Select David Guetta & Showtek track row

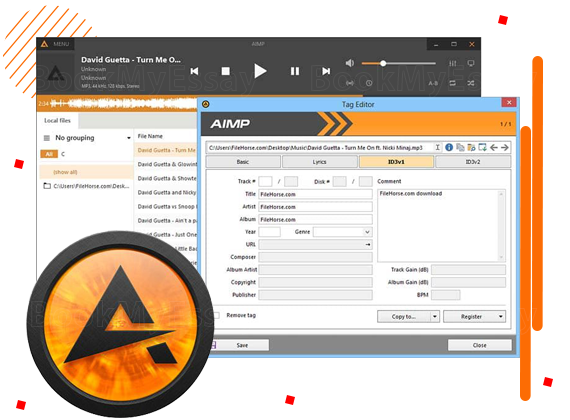[x=166, y=179]
